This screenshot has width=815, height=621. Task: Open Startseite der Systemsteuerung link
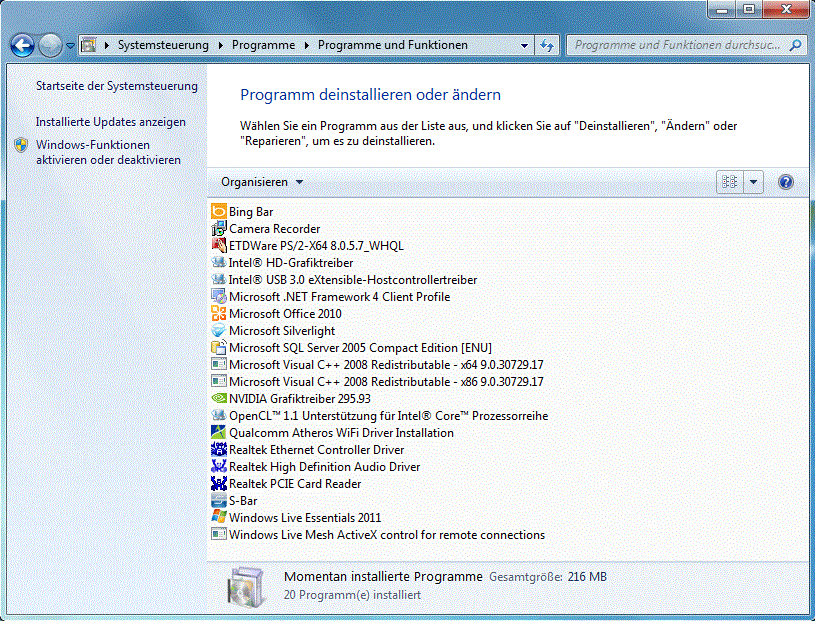pos(116,86)
